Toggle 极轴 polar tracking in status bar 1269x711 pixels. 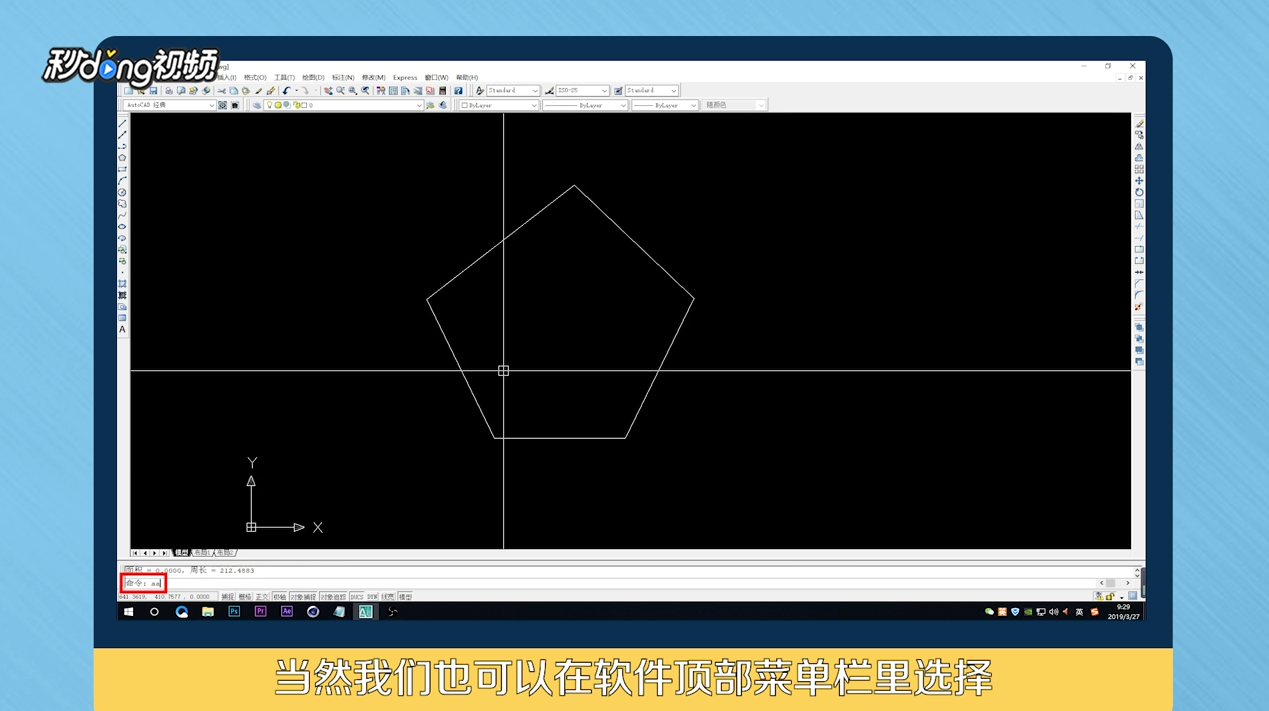[279, 597]
